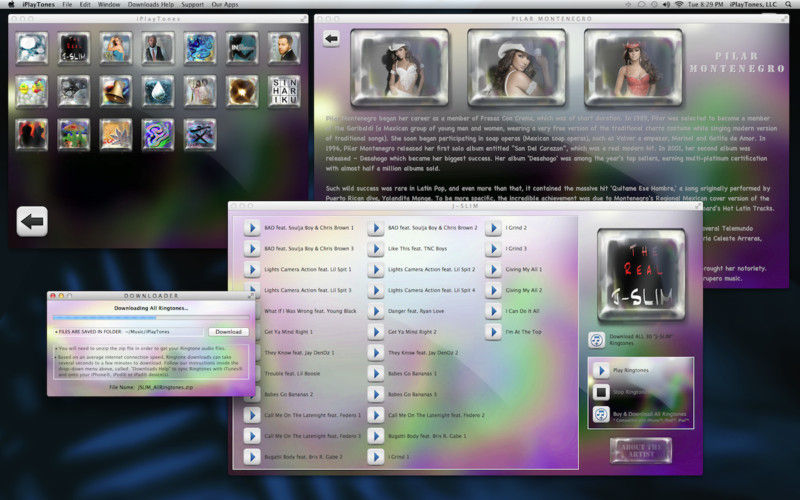Play BAD feat. Soulja Boy & Chris Brown 3
This screenshot has height=500, width=800.
point(252,248)
